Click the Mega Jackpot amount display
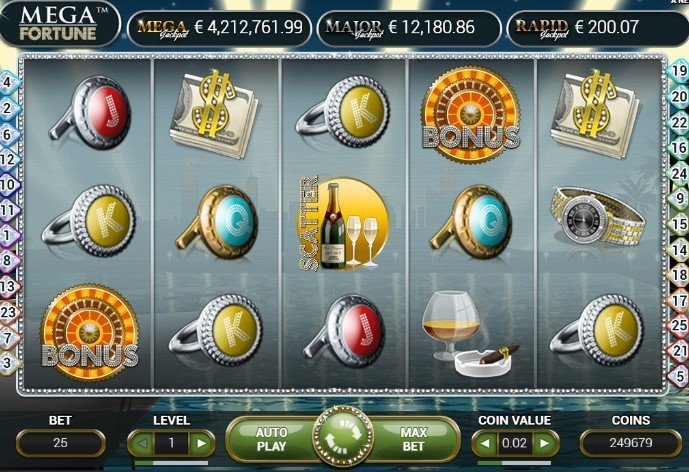The width and height of the screenshot is (689, 472). tap(220, 27)
